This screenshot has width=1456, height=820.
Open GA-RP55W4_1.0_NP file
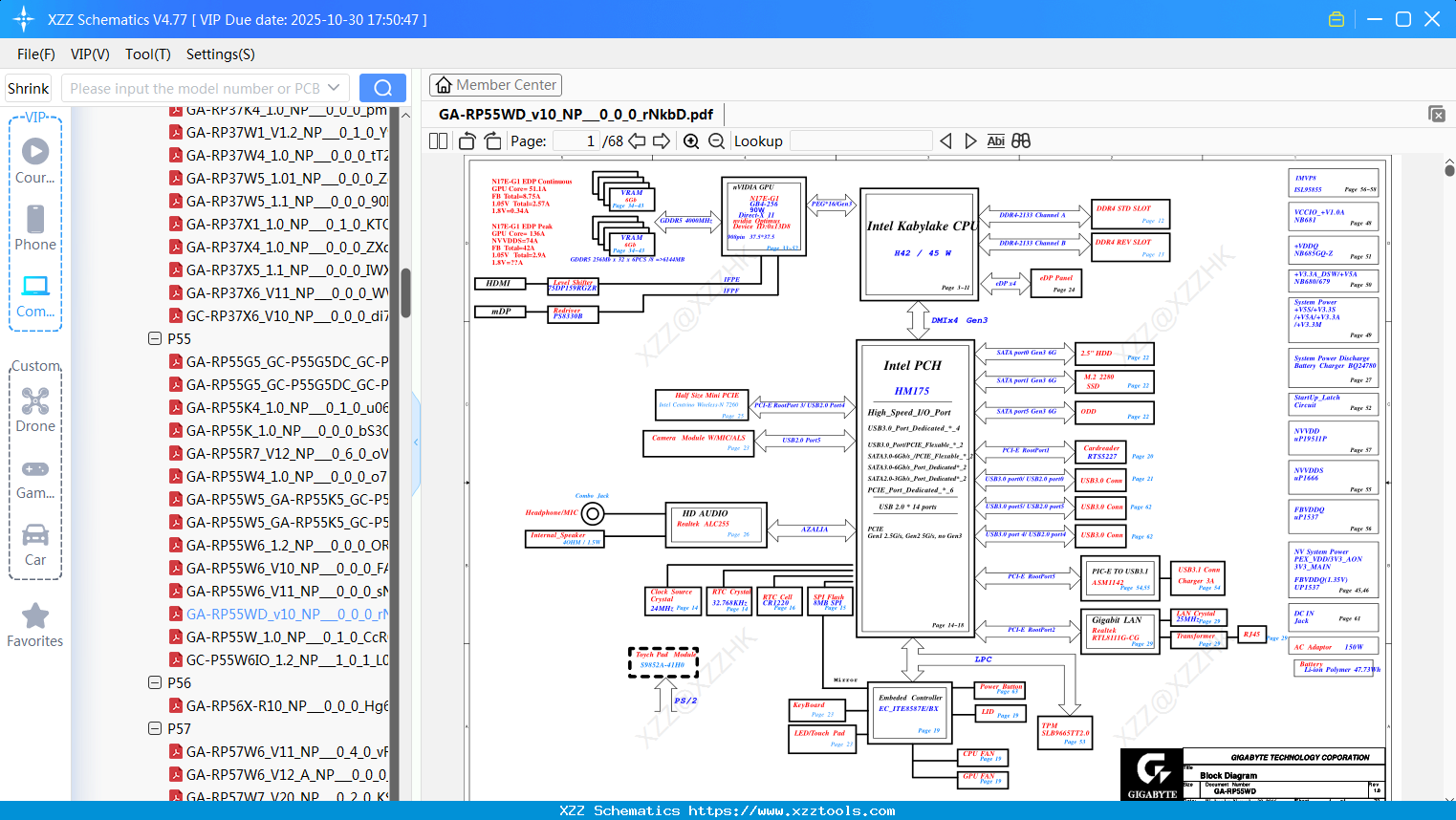coord(286,476)
